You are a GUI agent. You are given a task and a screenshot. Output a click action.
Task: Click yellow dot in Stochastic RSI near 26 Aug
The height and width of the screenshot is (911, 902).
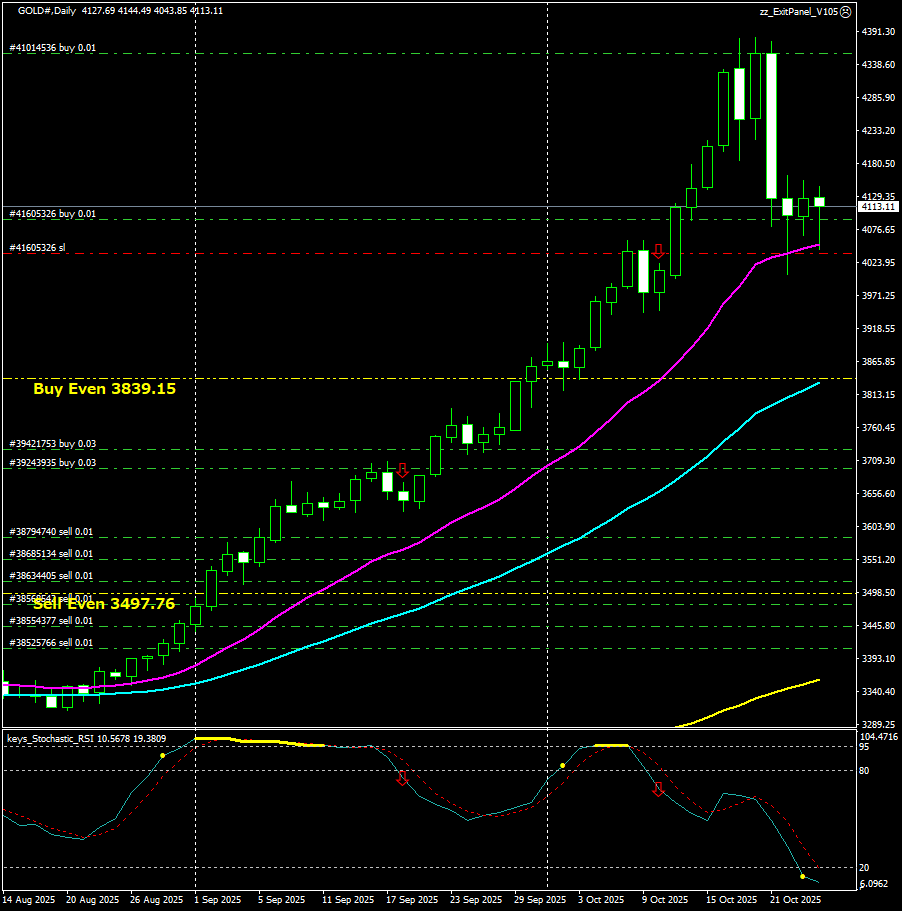click(162, 756)
